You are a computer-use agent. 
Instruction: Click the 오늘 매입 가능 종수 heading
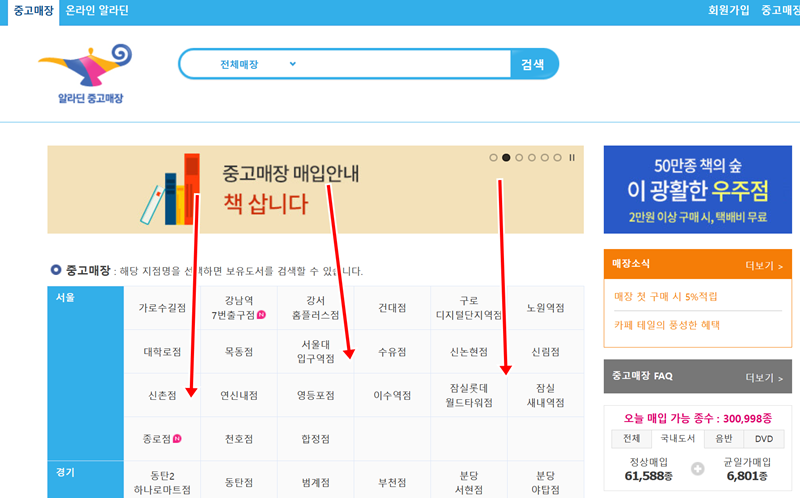point(697,418)
